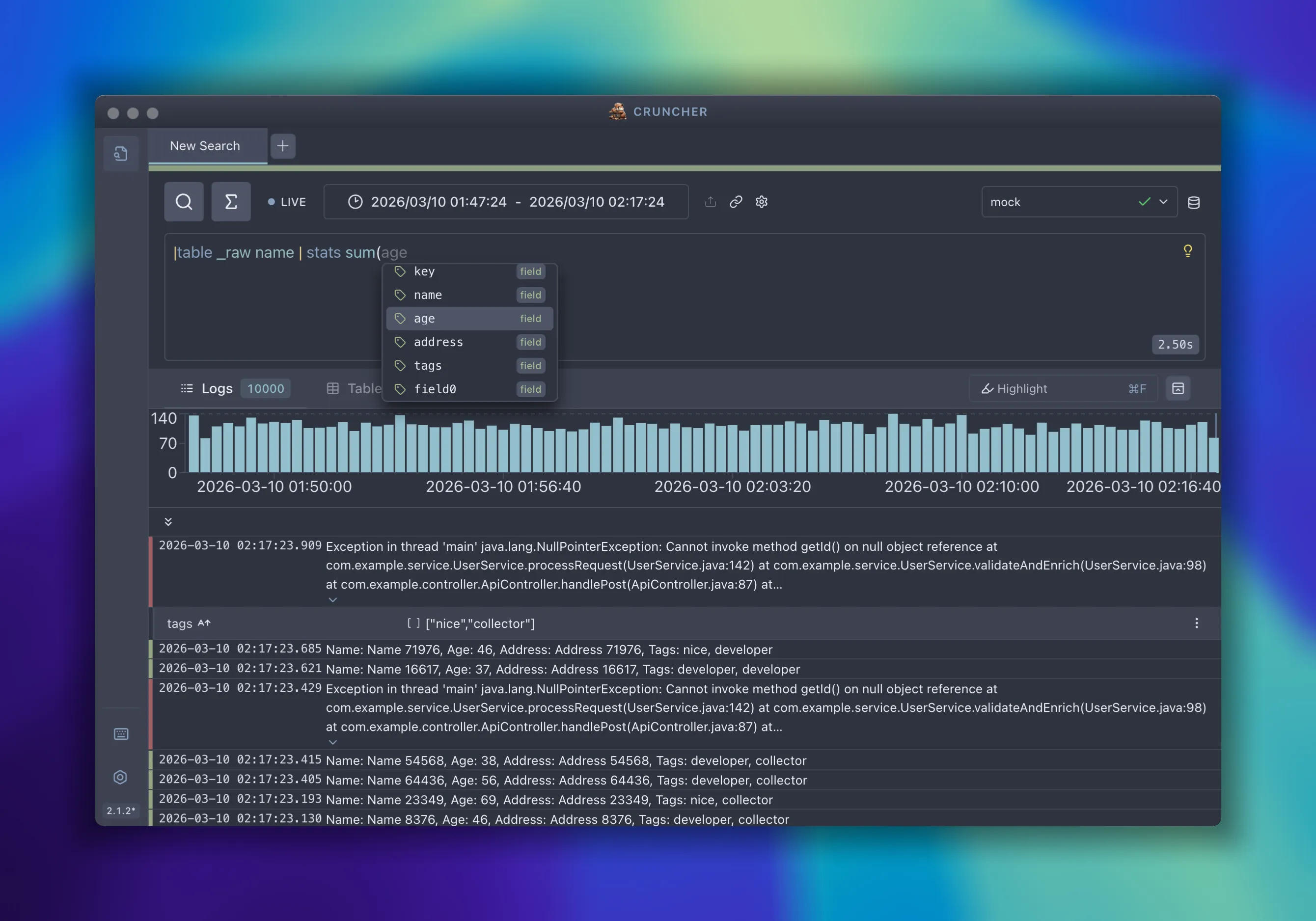The width and height of the screenshot is (1316, 921).
Task: Open keyboard shortcuts icon in sidebar
Action: click(x=121, y=734)
